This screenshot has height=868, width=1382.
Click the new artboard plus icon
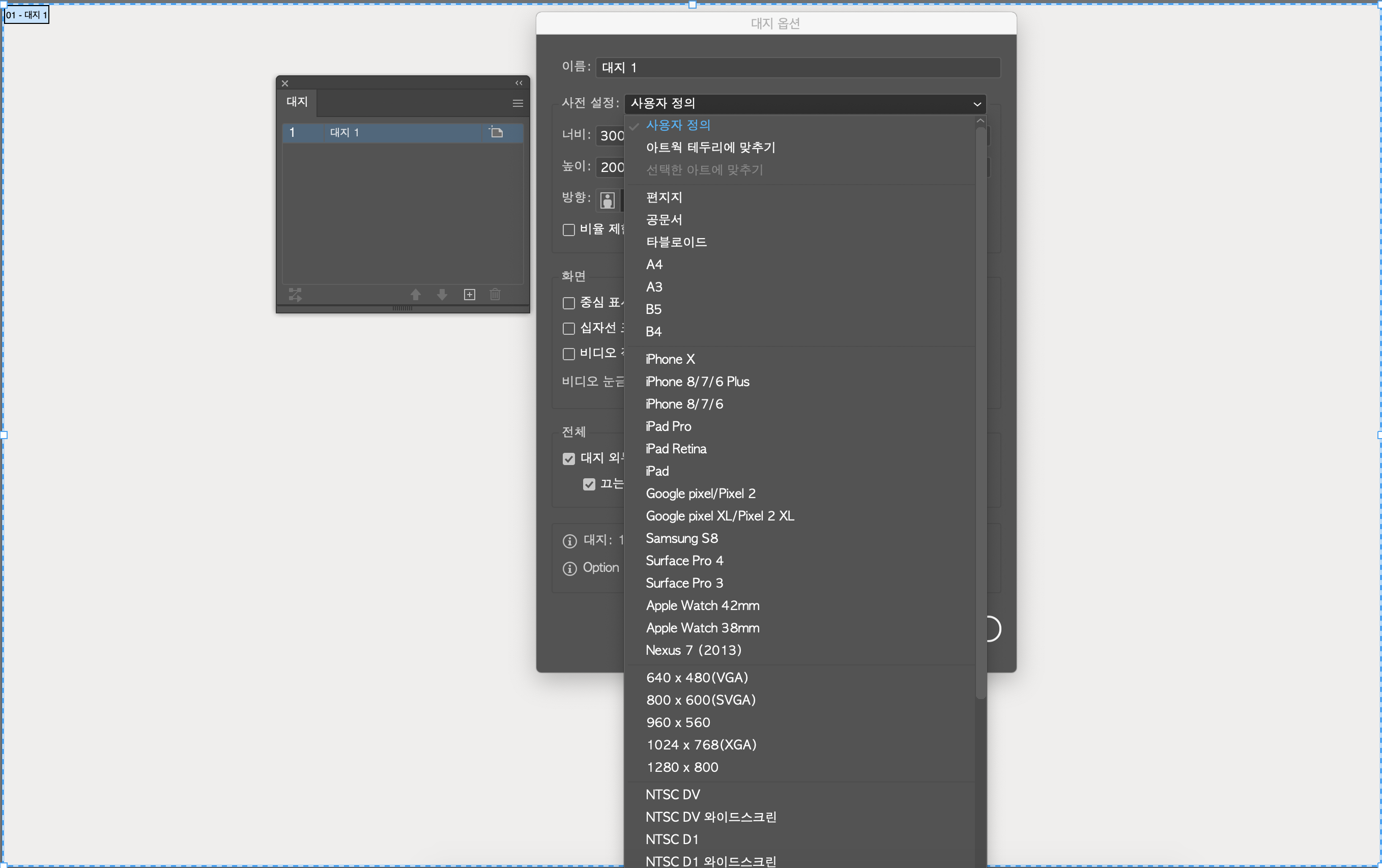click(x=470, y=294)
